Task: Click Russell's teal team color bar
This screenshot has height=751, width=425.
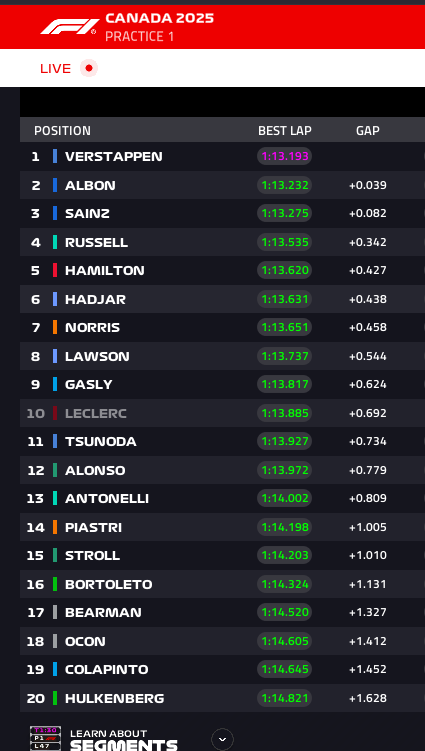Action: click(55, 242)
